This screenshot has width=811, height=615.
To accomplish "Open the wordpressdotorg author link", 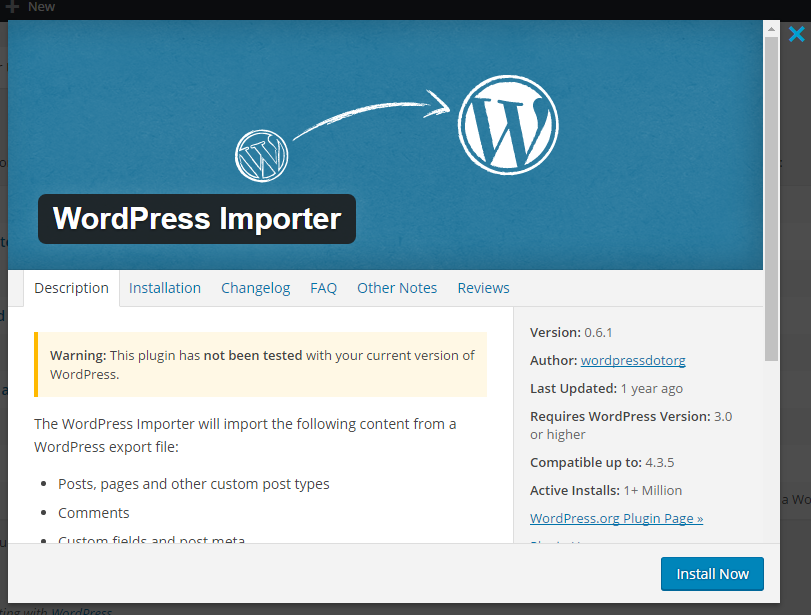I will [x=633, y=361].
